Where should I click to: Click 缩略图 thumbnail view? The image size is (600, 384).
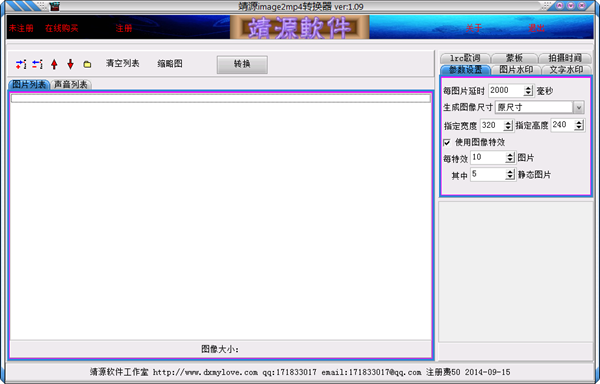170,63
